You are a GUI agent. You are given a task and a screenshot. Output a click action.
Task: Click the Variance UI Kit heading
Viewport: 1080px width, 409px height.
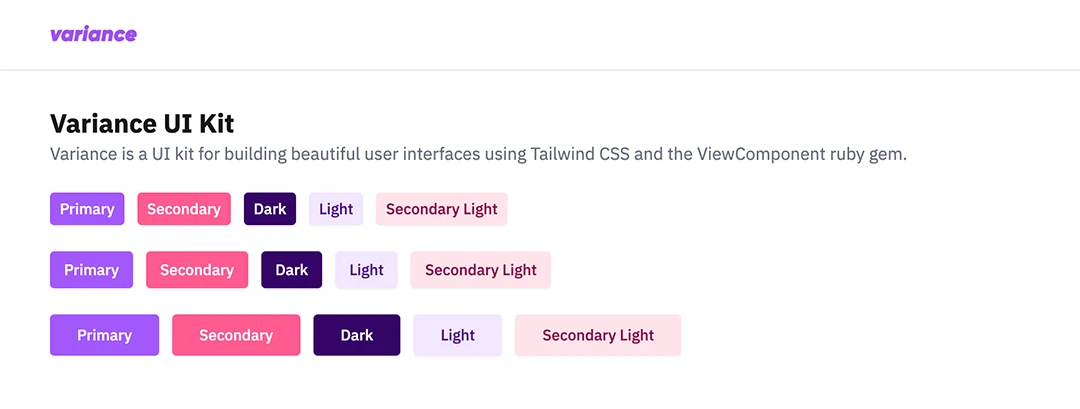(x=142, y=124)
